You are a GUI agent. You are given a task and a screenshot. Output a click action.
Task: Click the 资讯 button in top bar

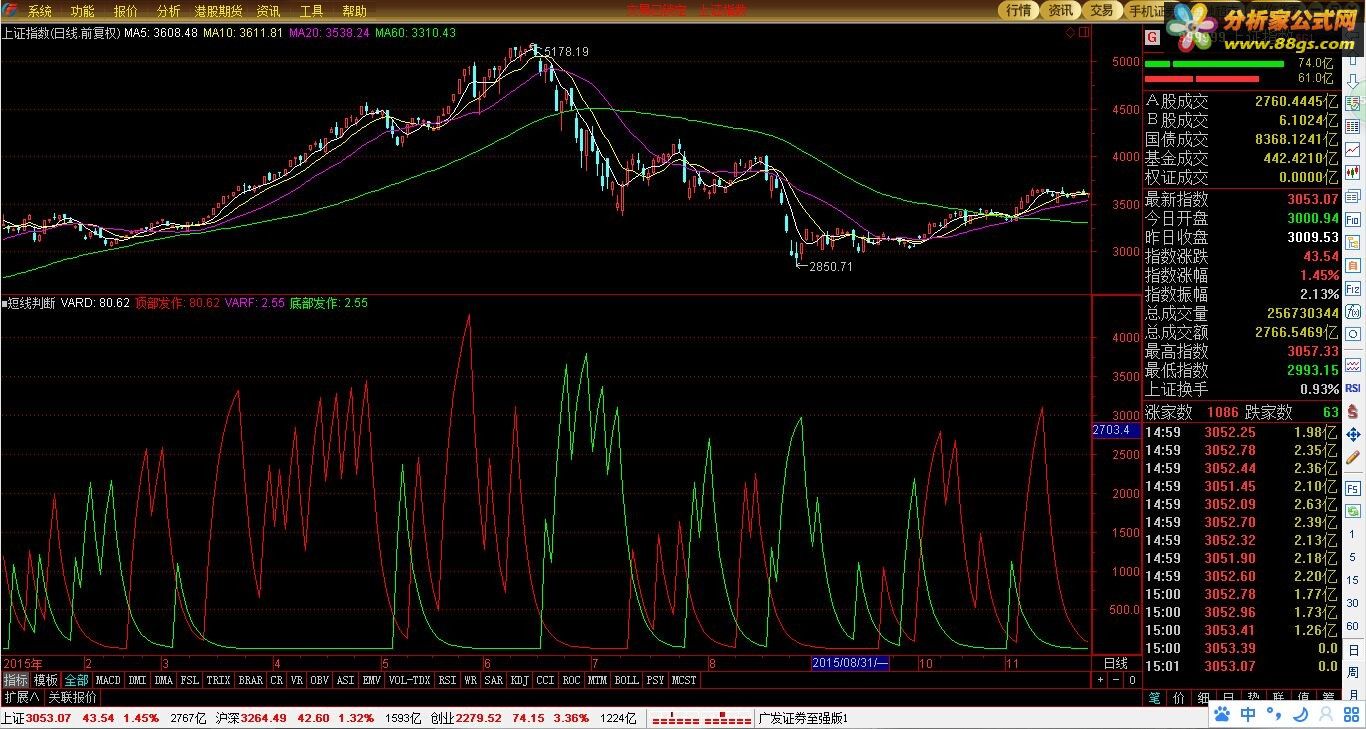1060,10
